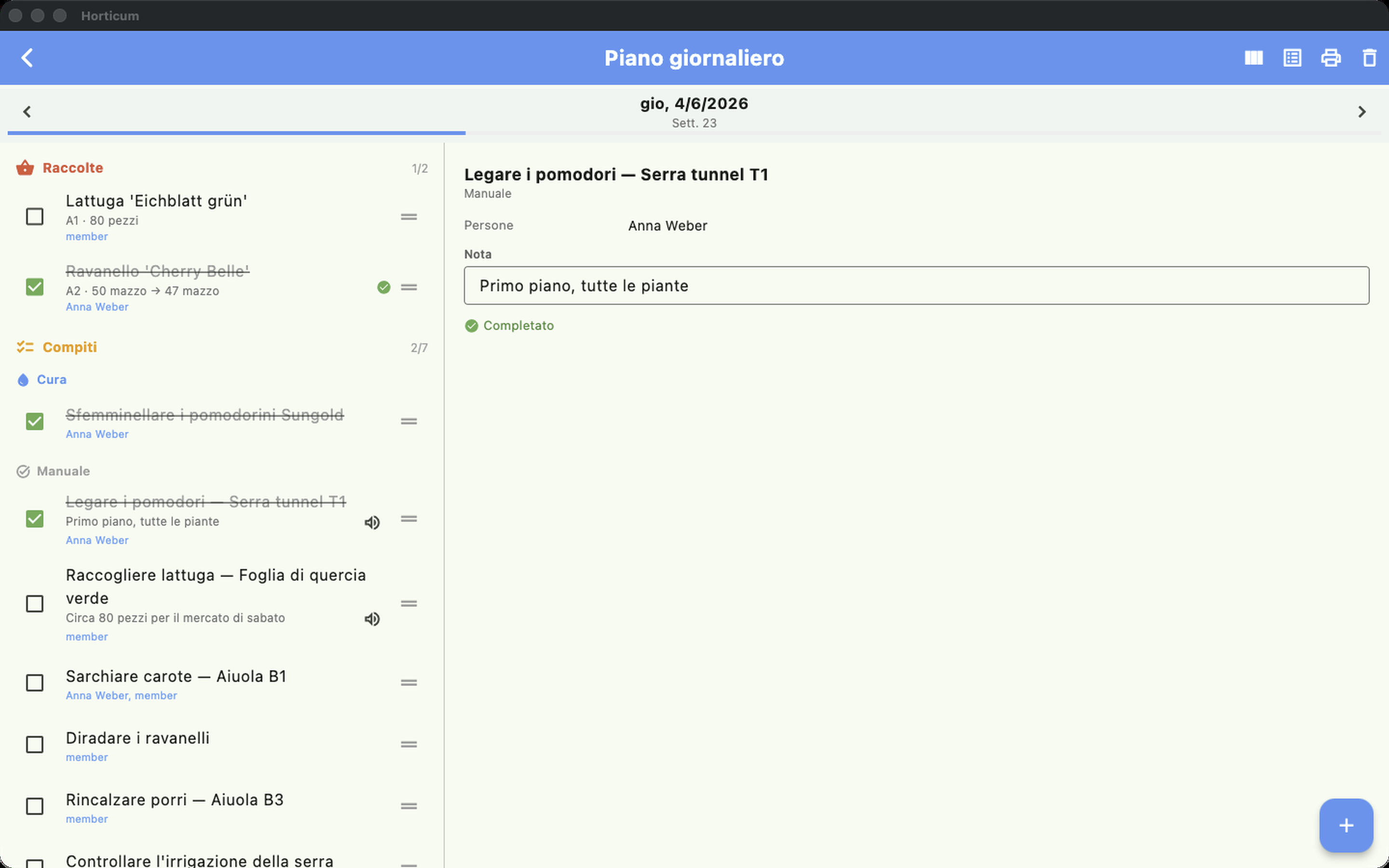
Task: Click the date gio, 4/6/2026
Action: coord(694,104)
